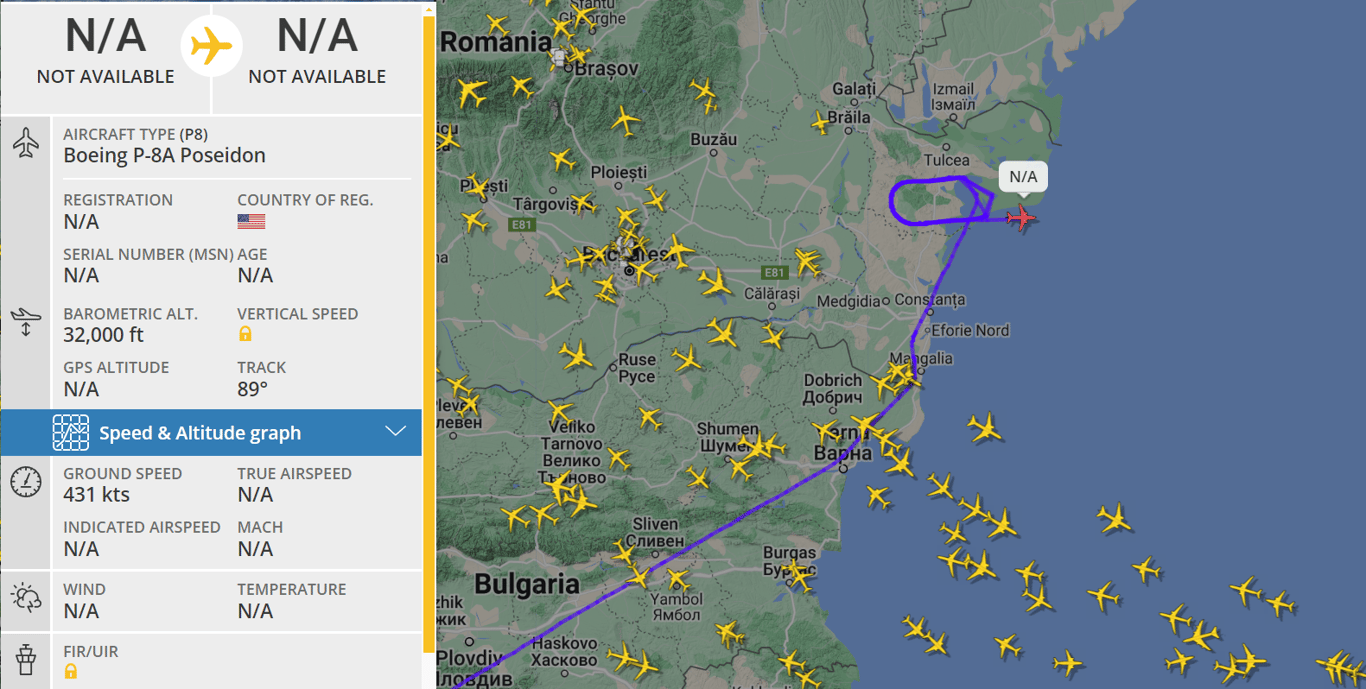The image size is (1366, 689).
Task: Click the weather icon beside Wind
Action: tap(26, 598)
